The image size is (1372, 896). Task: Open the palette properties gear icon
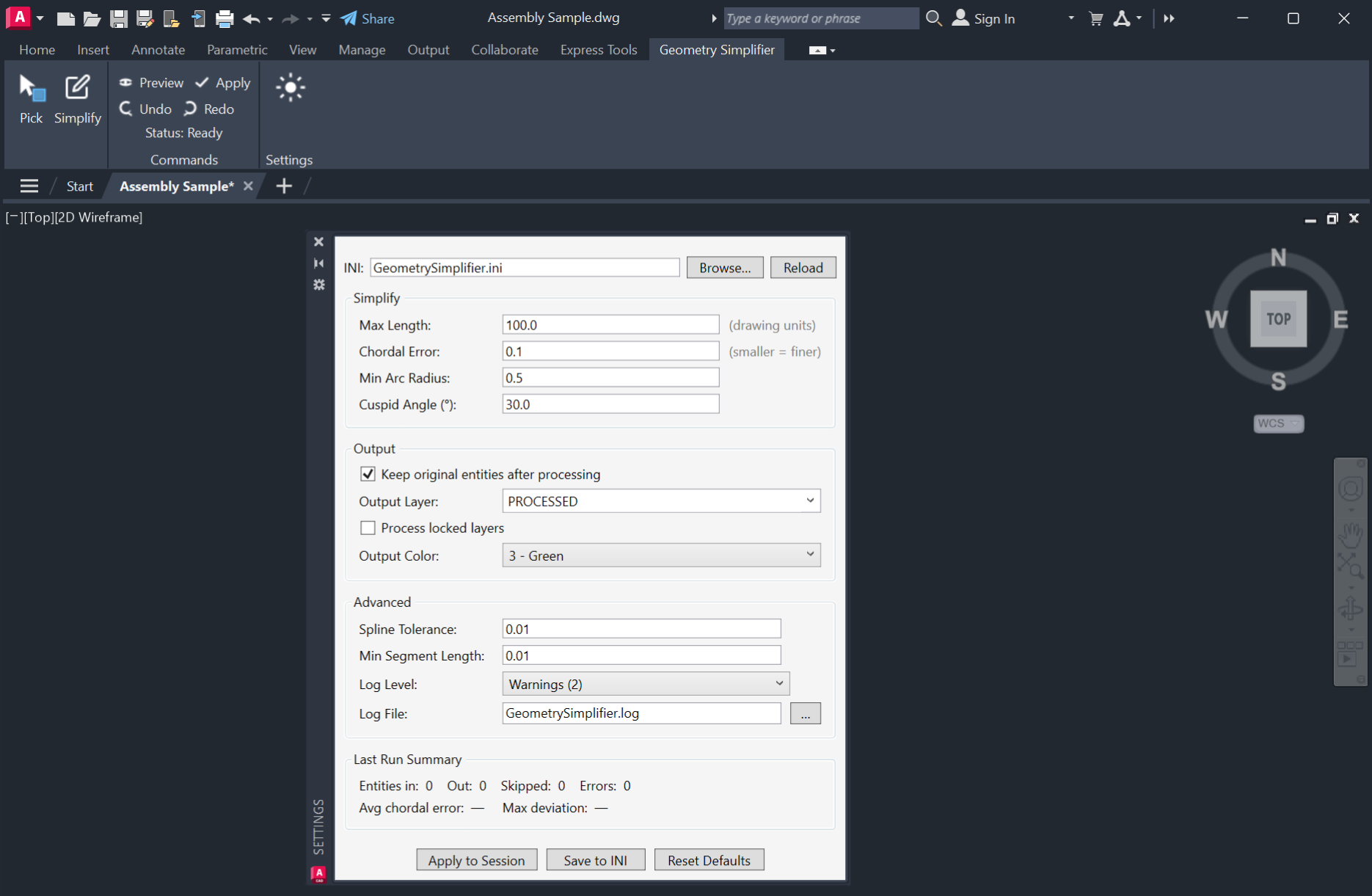[x=318, y=285]
